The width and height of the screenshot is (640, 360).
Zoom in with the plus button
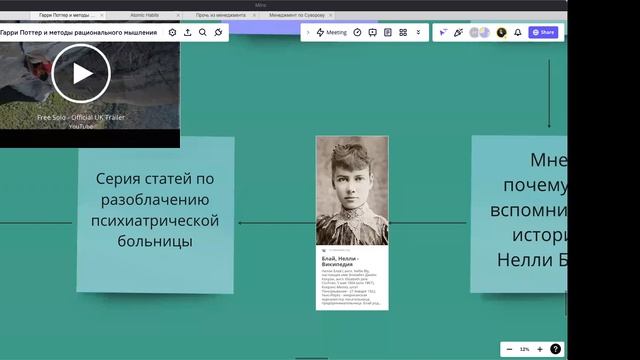pyautogui.click(x=540, y=349)
